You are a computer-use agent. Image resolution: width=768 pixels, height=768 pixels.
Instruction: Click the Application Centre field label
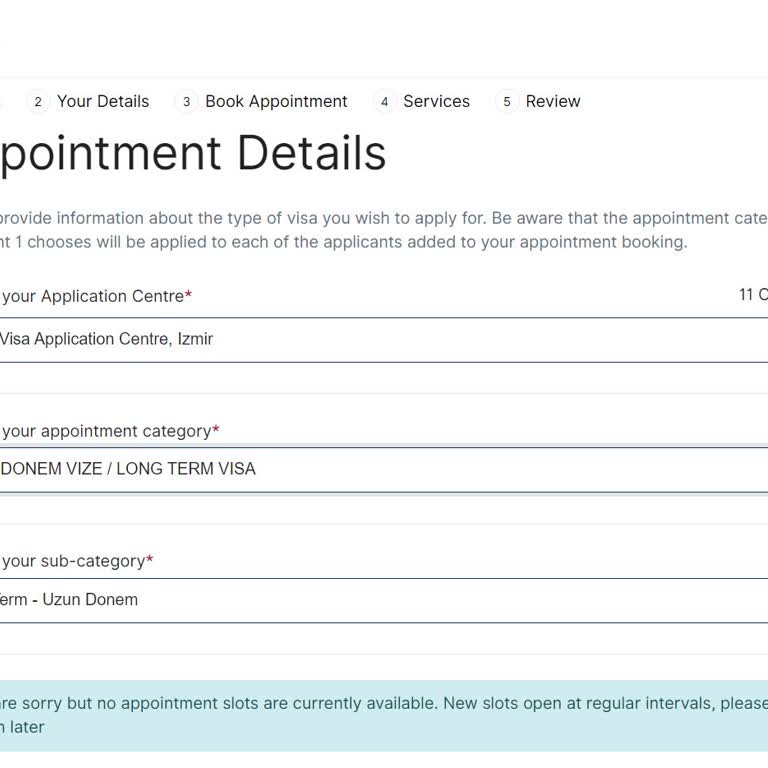point(92,297)
